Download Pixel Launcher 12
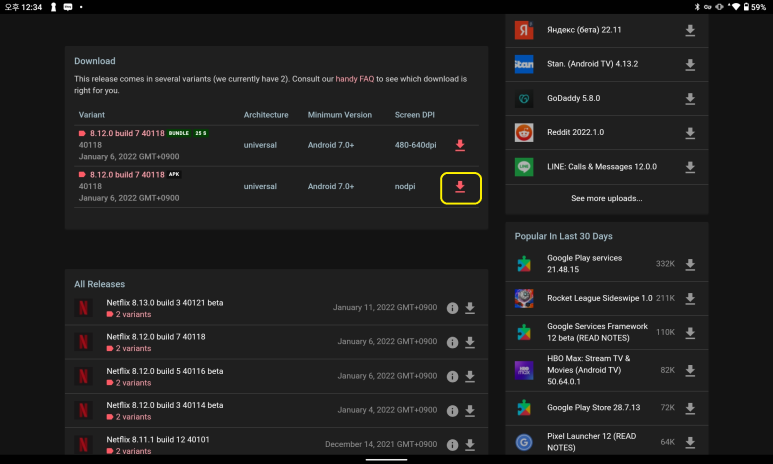The image size is (773, 464). [690, 442]
